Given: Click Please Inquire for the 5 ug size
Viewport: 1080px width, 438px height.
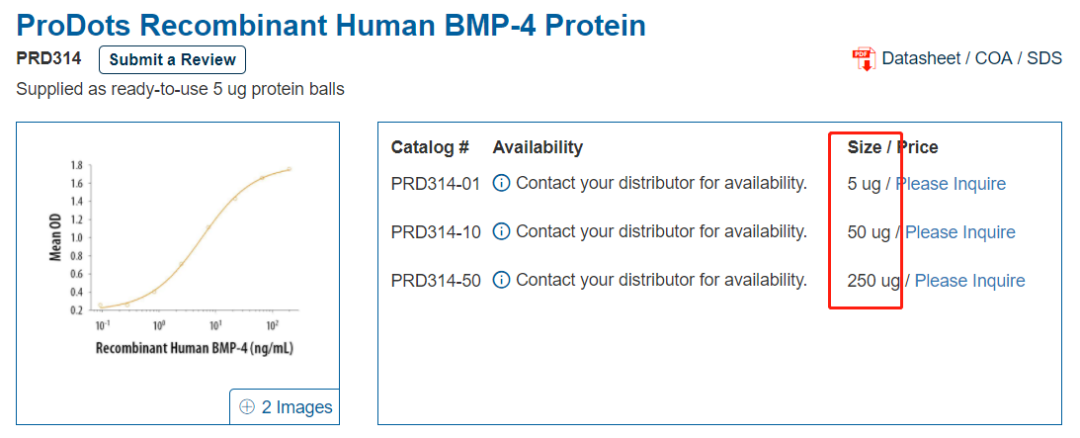Looking at the screenshot, I should click(950, 184).
